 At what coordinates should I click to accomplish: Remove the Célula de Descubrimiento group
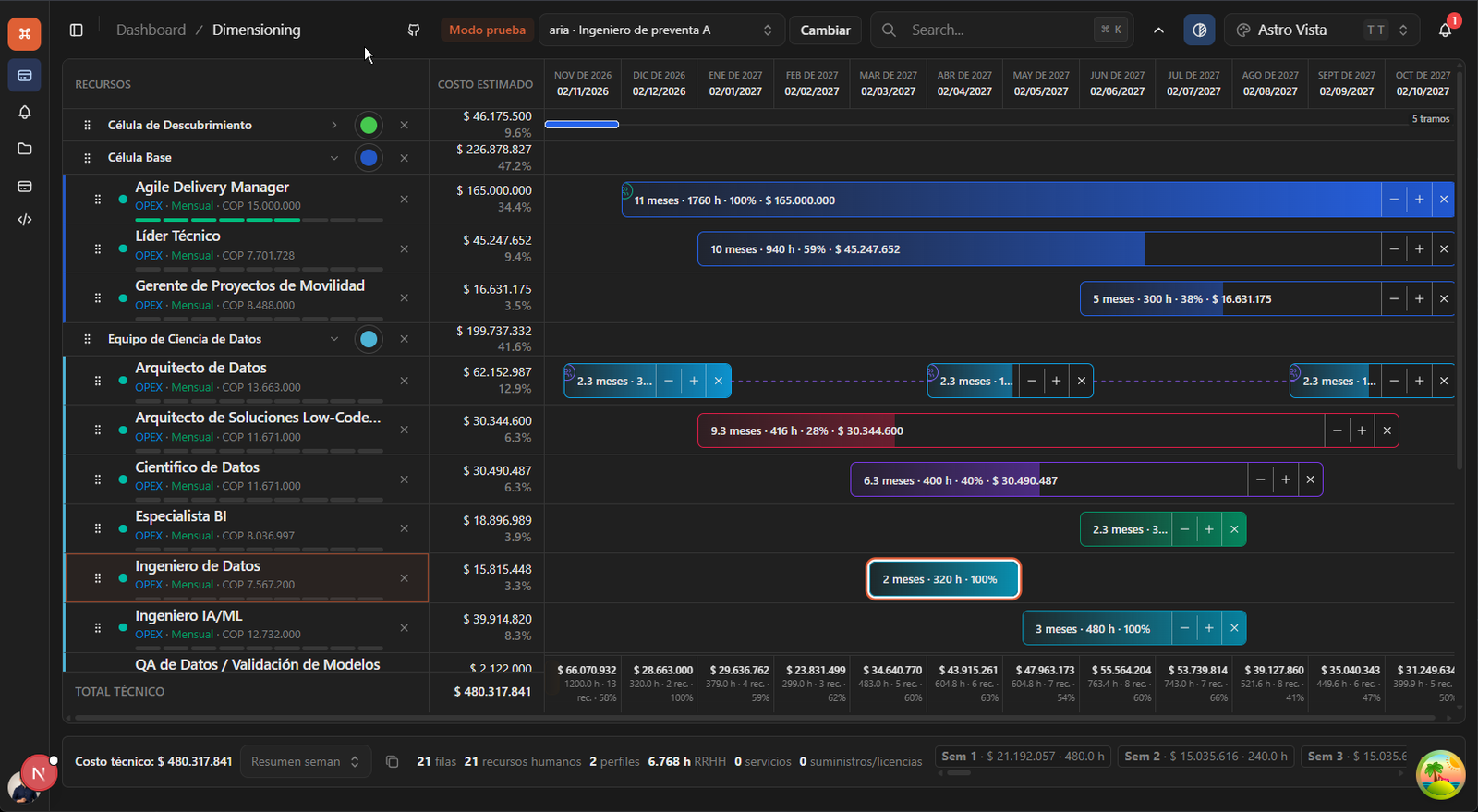404,125
